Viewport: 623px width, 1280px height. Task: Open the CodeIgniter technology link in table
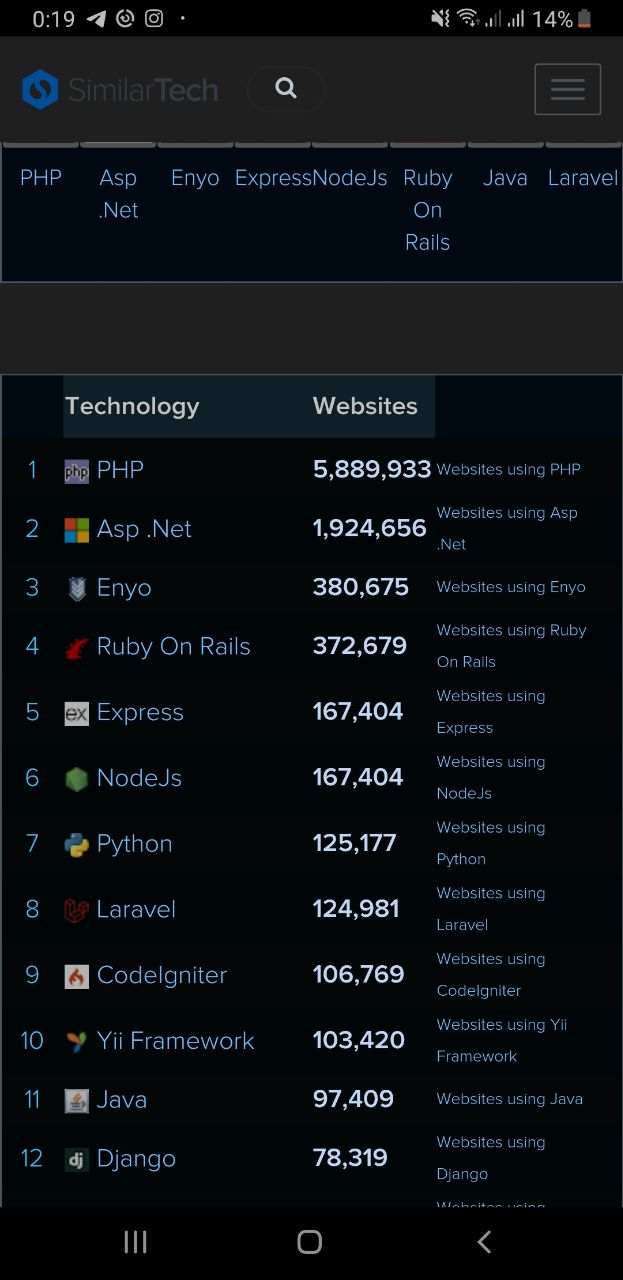point(162,975)
